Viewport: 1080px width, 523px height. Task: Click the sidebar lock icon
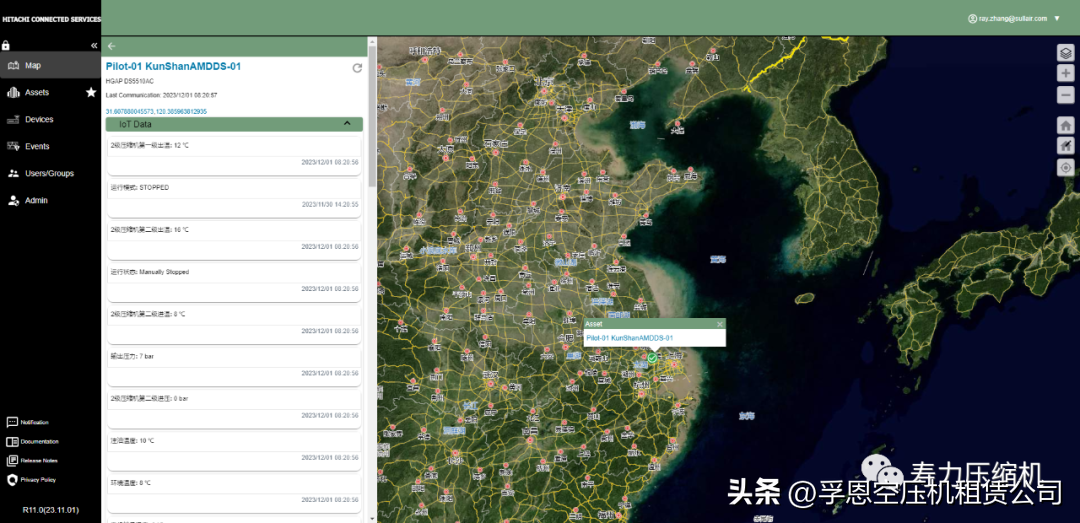[x=6, y=45]
